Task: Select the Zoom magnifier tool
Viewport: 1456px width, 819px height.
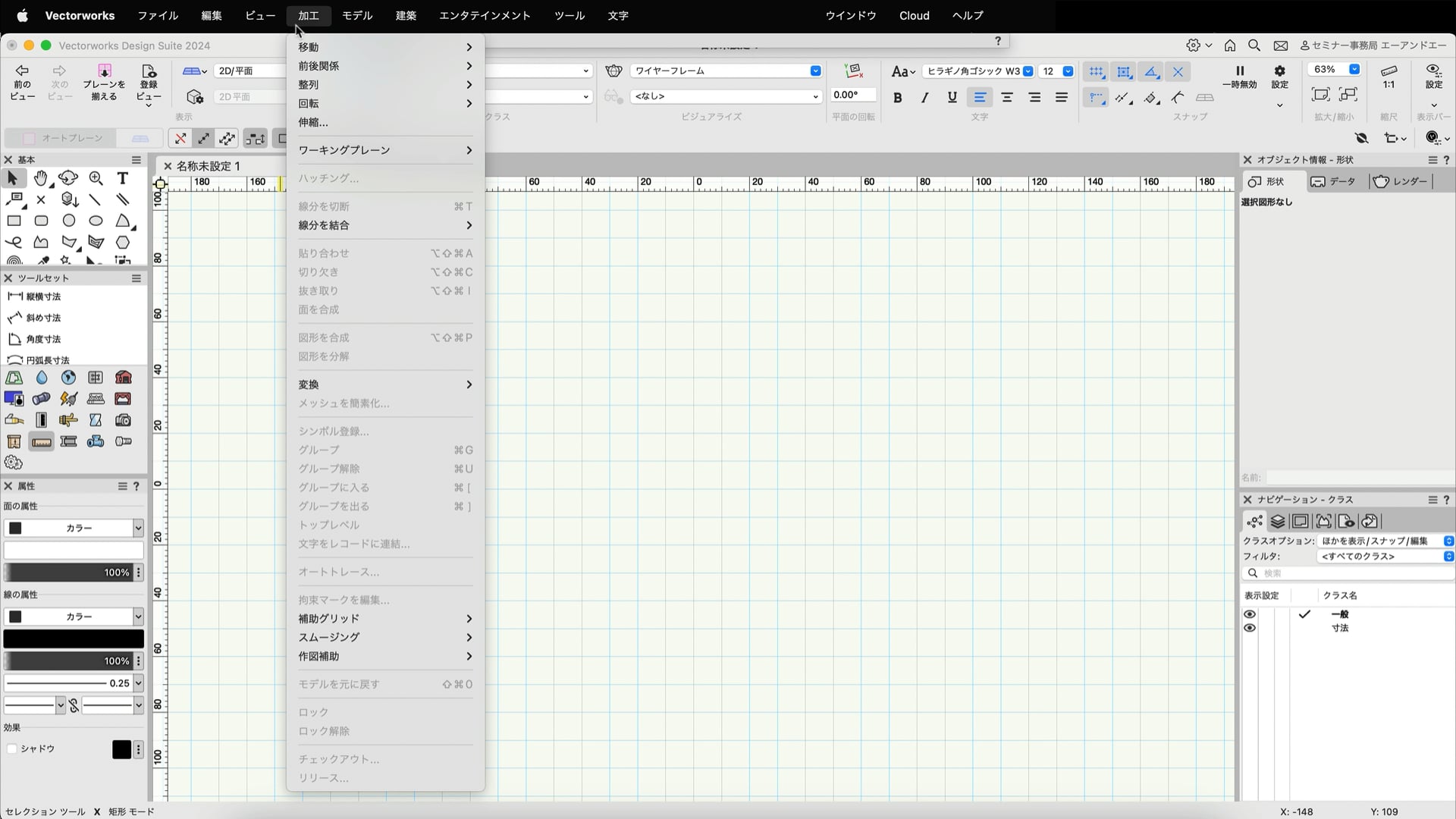Action: [96, 178]
